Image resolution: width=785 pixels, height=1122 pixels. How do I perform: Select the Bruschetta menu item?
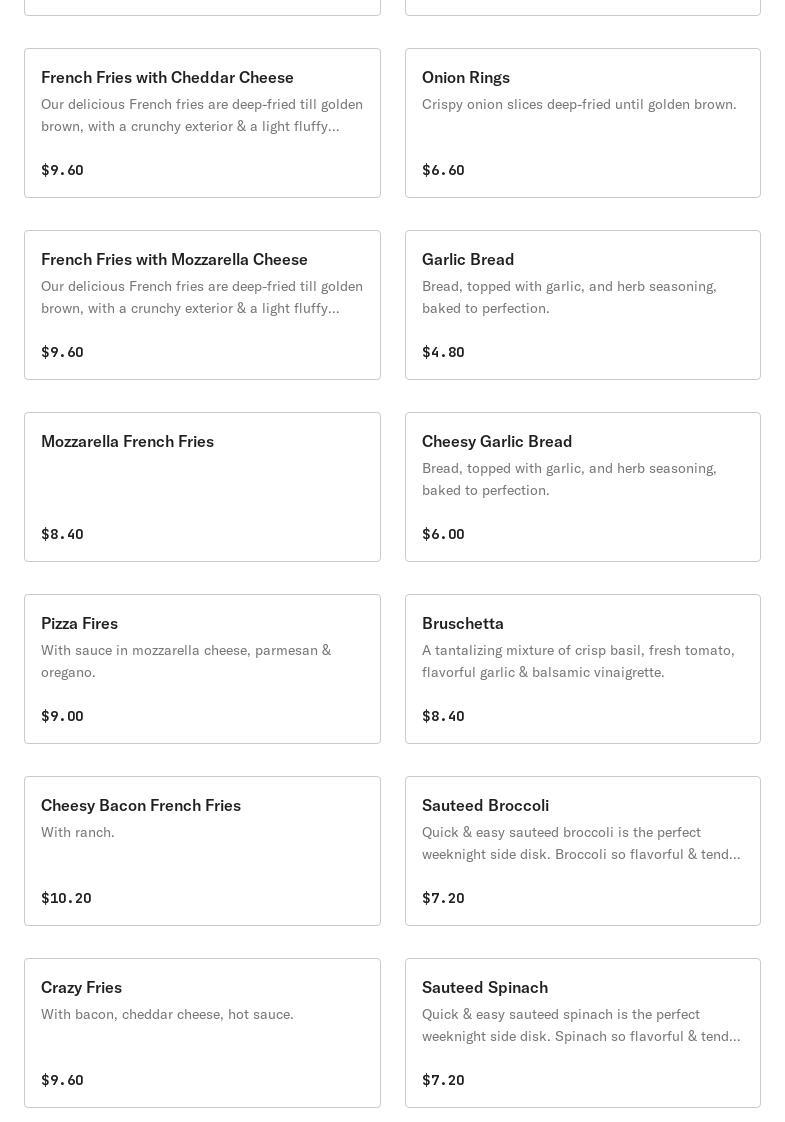coord(582,669)
